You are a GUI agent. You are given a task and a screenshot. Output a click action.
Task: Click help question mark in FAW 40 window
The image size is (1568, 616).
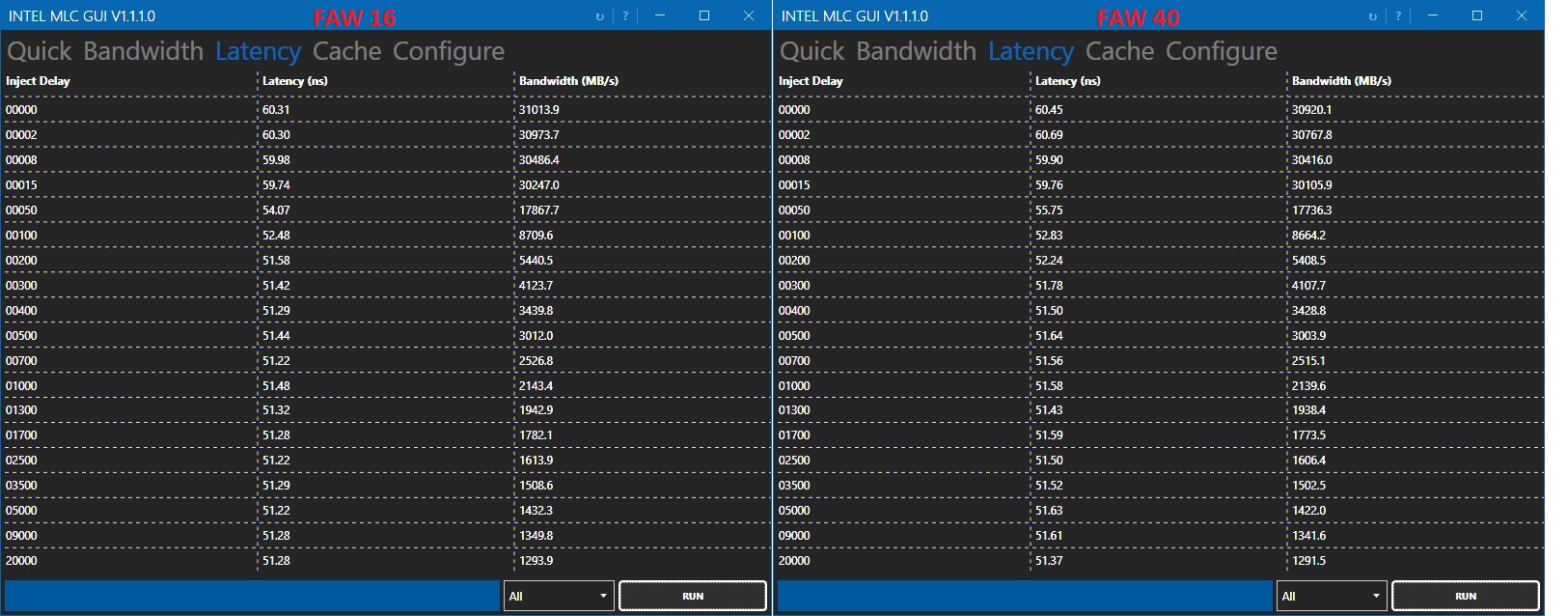pos(1398,16)
